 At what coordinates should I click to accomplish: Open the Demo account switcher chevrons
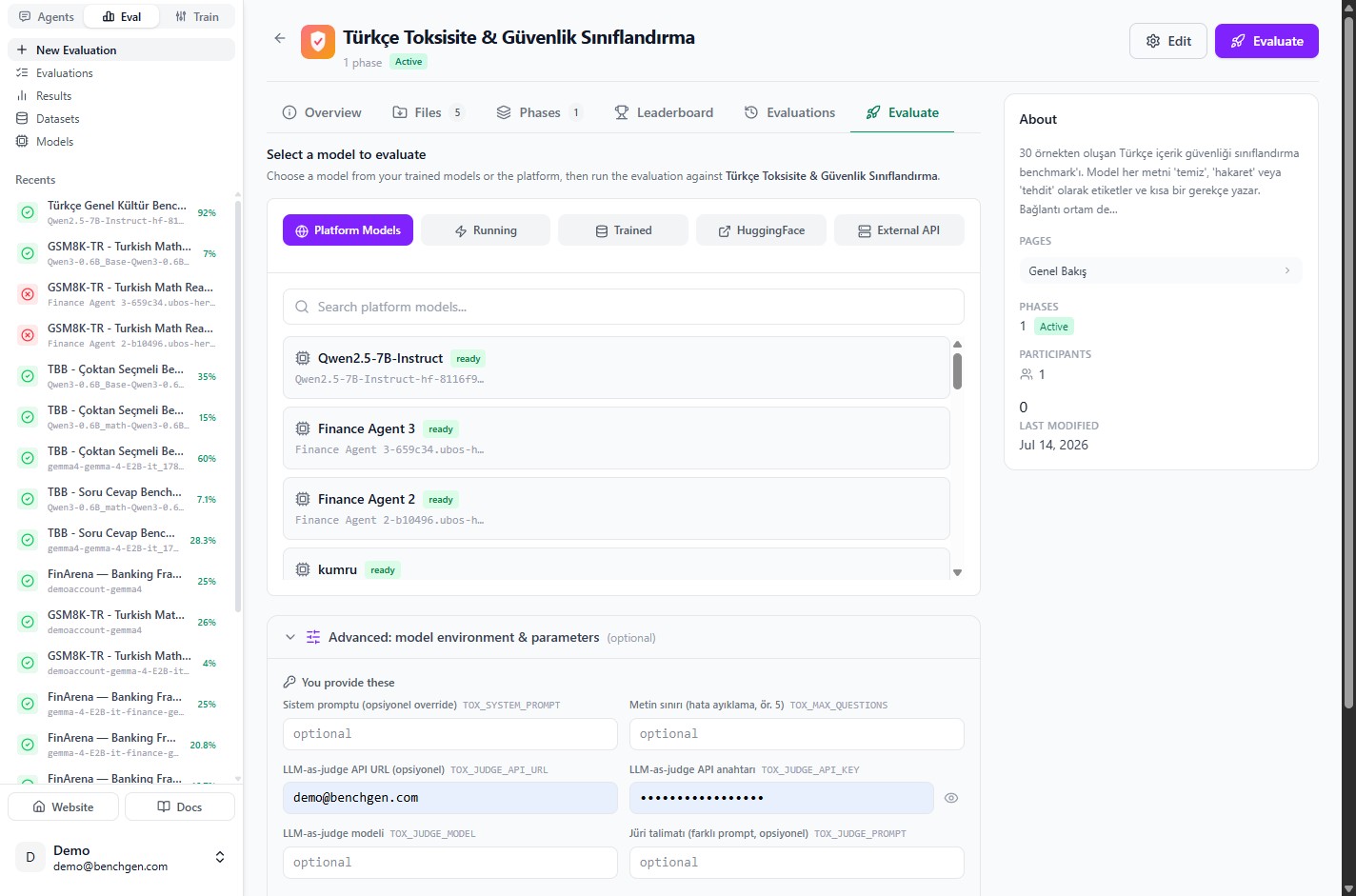220,857
